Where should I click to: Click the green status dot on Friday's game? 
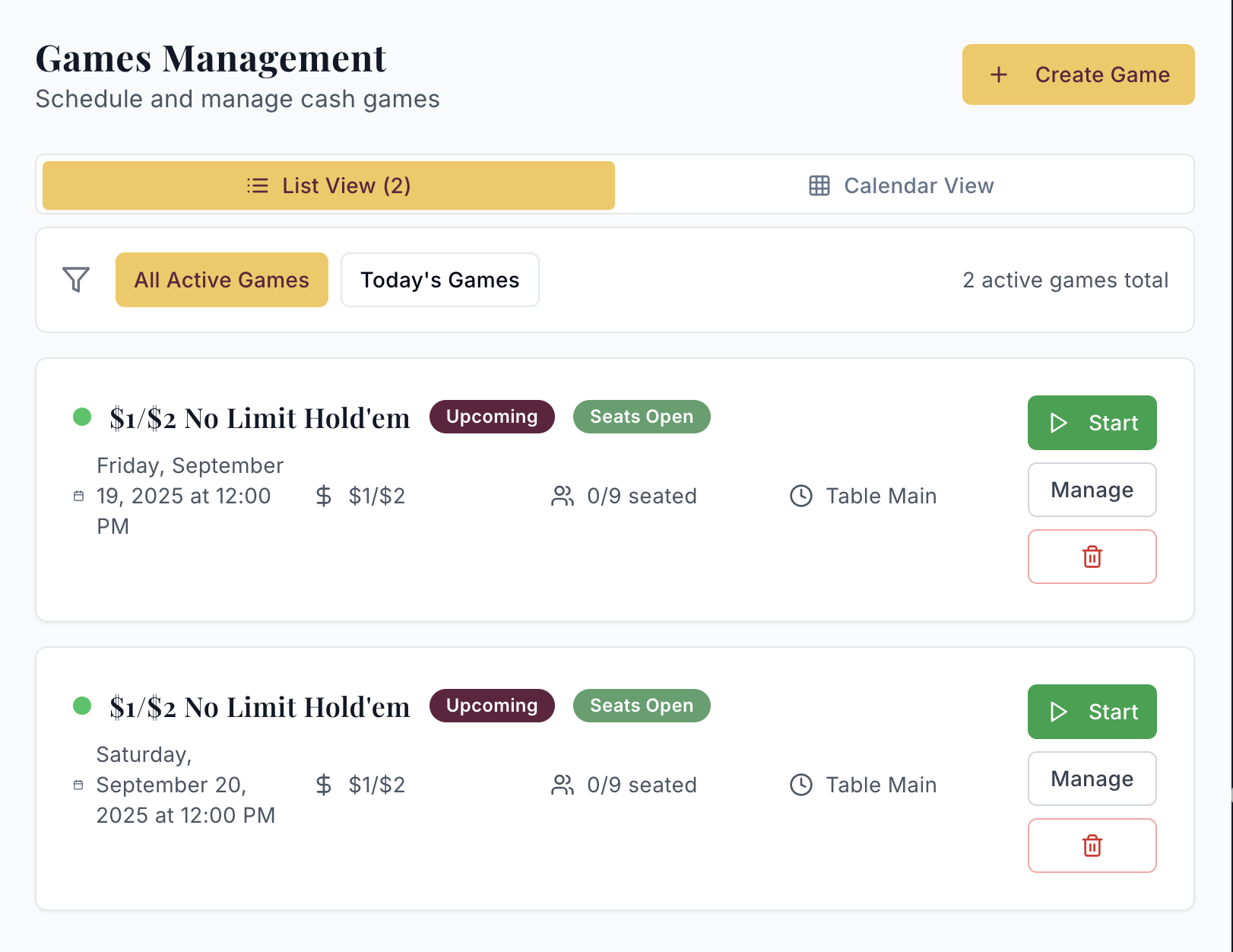[x=81, y=417]
